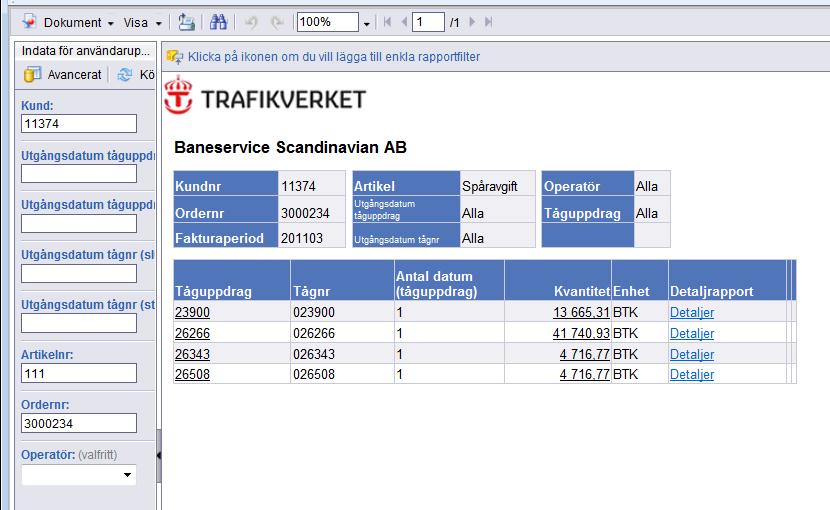Viewport: 830px width, 510px height.
Task: Click the Trafikverket logo
Action: click(265, 96)
